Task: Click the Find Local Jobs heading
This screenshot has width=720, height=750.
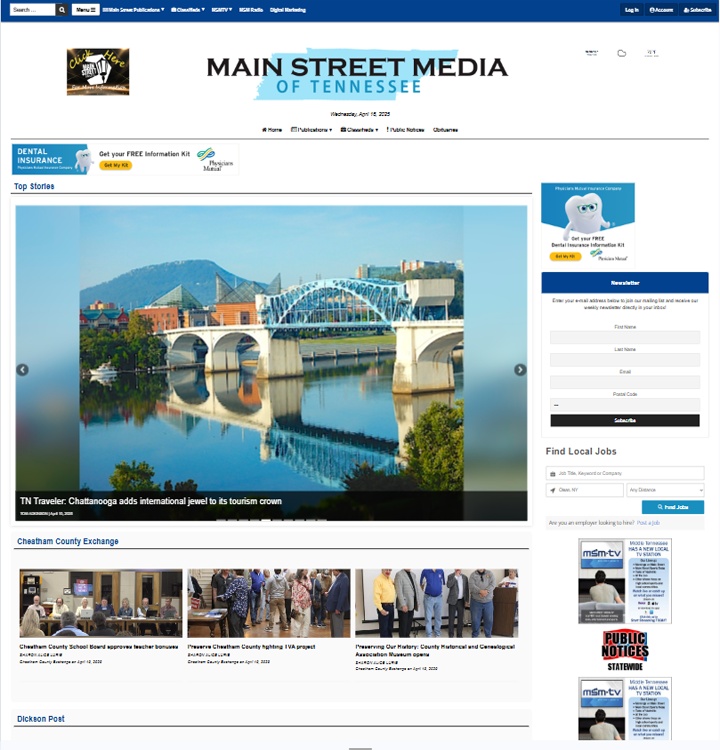Action: click(581, 451)
